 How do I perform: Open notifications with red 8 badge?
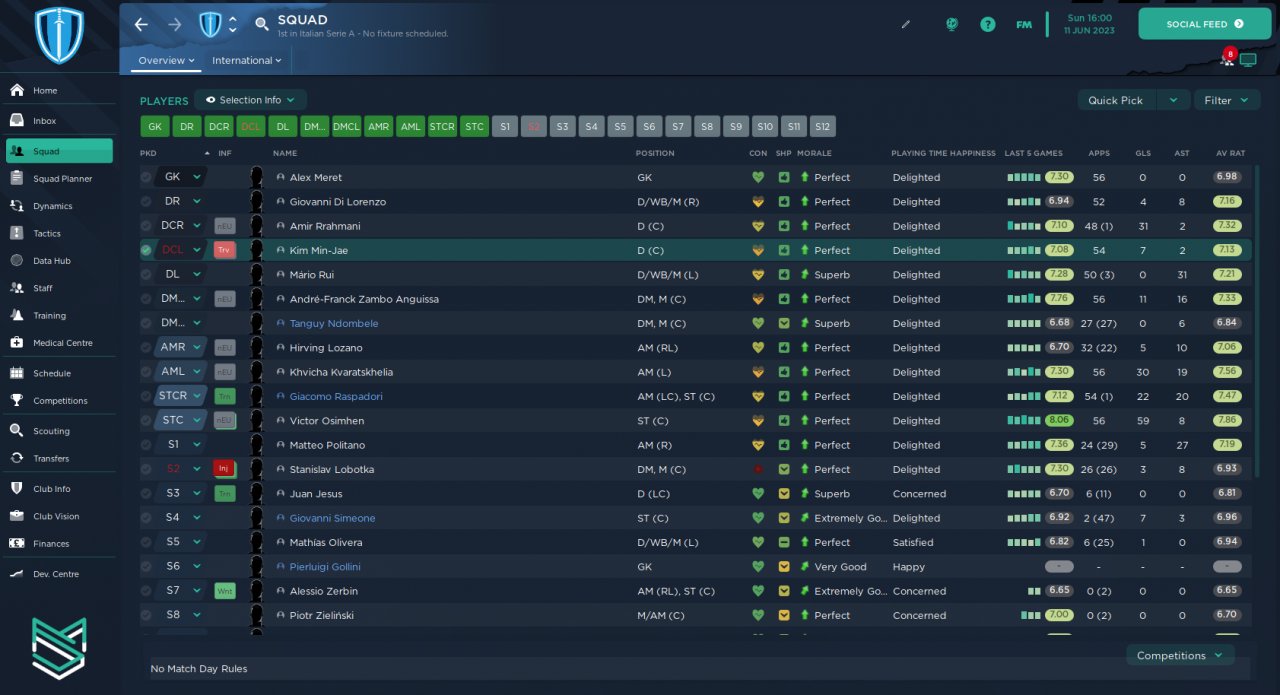tap(1227, 57)
